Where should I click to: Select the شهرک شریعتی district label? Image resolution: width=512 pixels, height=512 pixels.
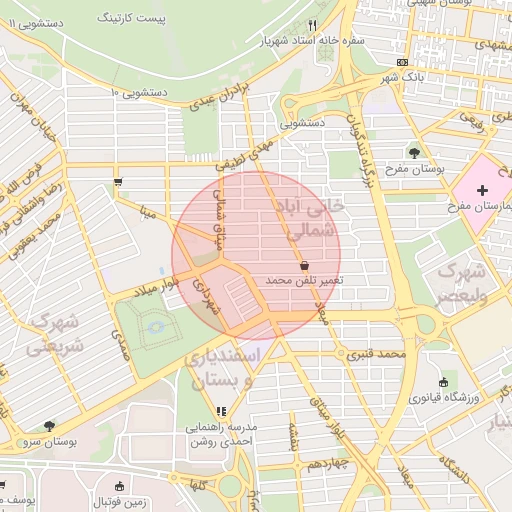point(55,334)
